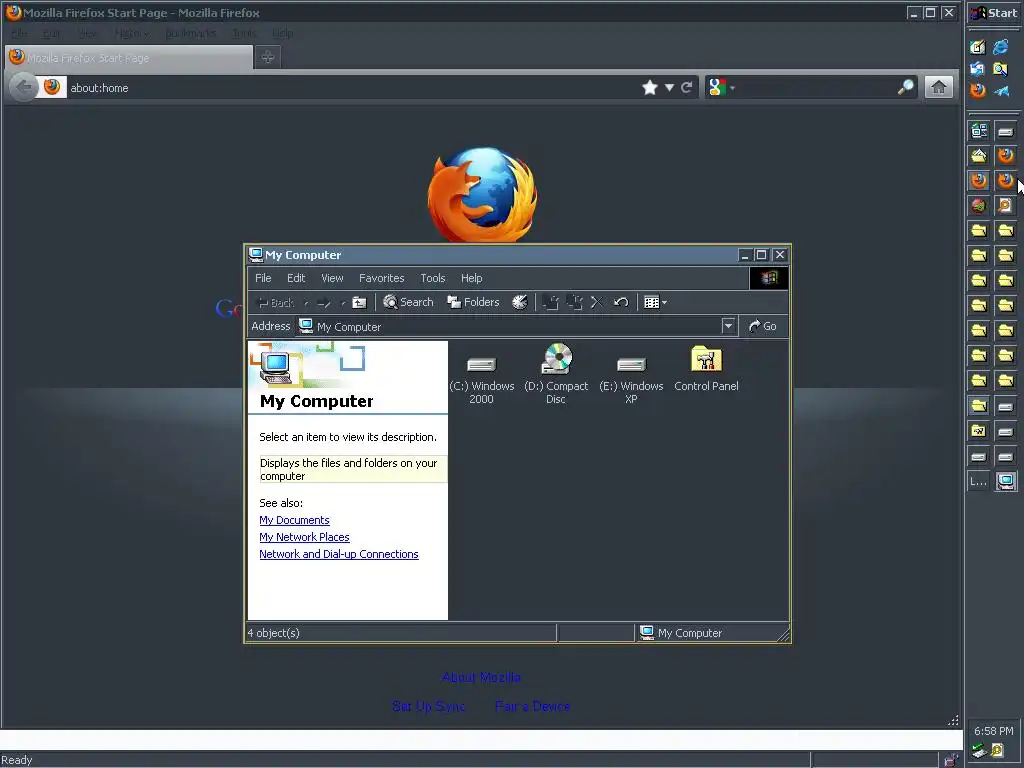Open the Forward history dropdown arrow in My Computer

click(x=343, y=303)
